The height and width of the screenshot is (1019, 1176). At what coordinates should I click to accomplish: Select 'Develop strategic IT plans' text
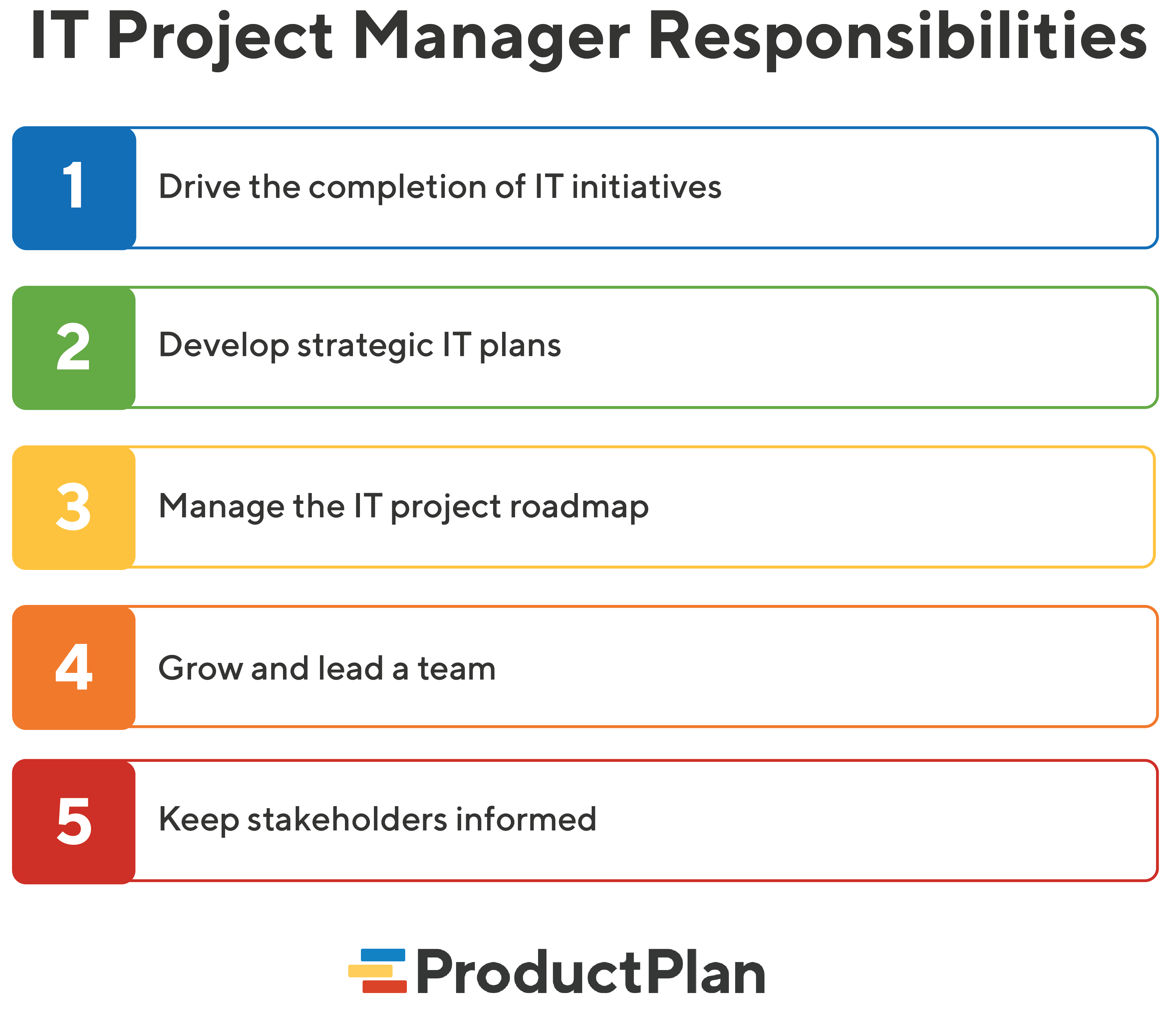click(x=360, y=346)
